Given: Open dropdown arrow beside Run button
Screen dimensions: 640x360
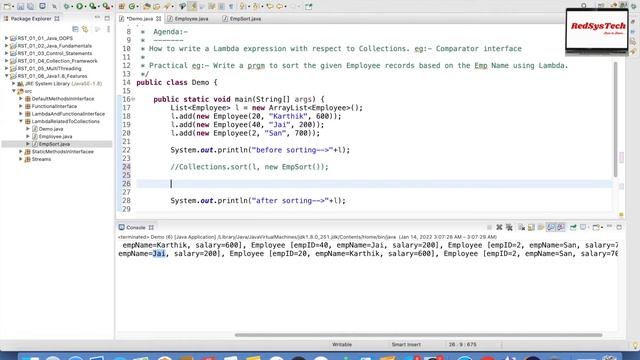Looking at the screenshot, I should coord(86,7).
